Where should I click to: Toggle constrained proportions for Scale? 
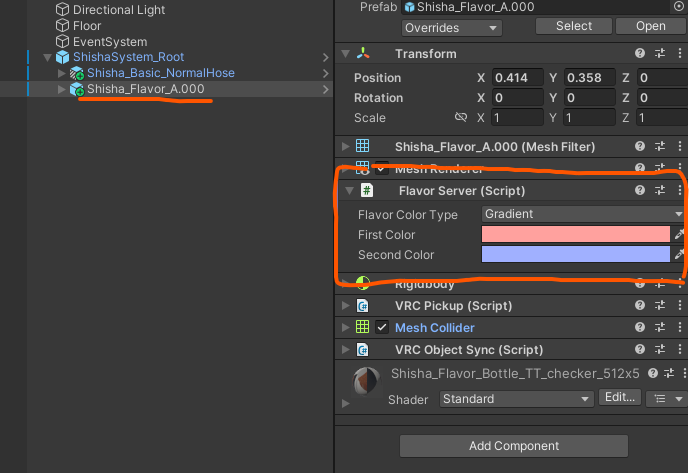[x=461, y=117]
